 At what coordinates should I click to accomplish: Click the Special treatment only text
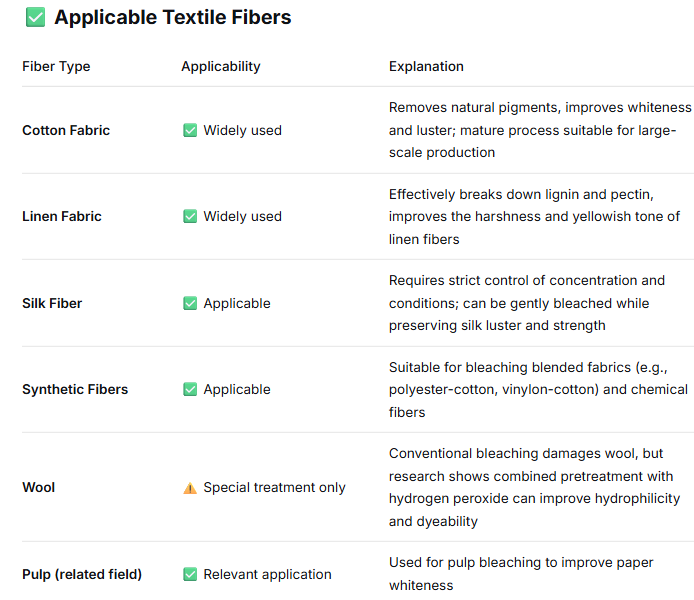click(274, 488)
